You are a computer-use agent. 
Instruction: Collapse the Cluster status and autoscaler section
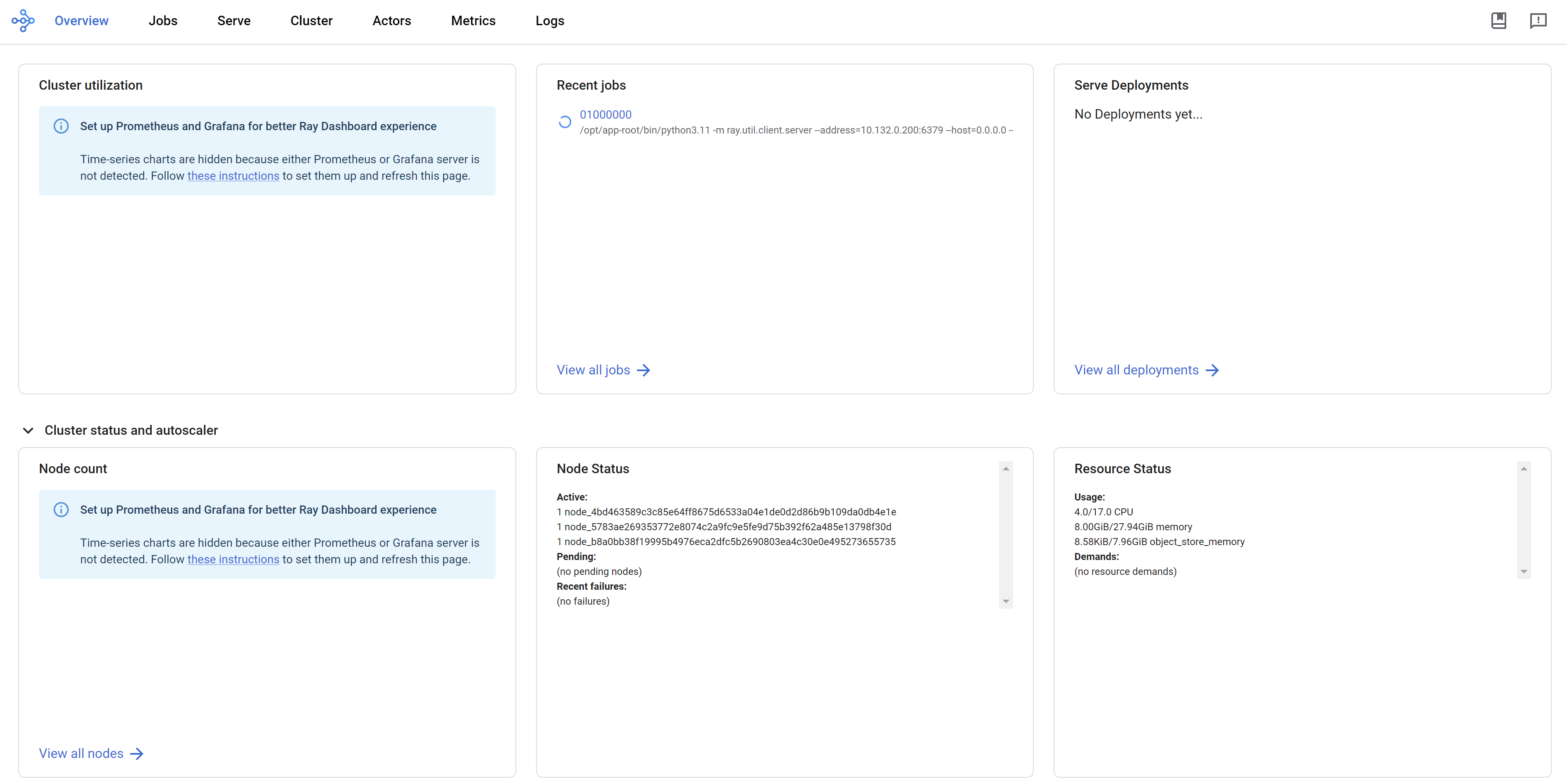coord(28,431)
